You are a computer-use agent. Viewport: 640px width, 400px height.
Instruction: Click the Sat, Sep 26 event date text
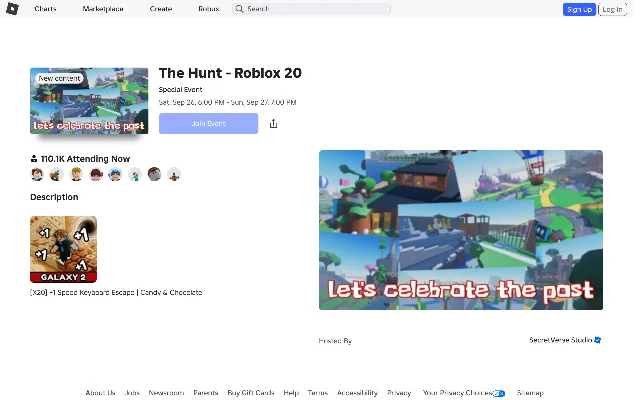(227, 102)
